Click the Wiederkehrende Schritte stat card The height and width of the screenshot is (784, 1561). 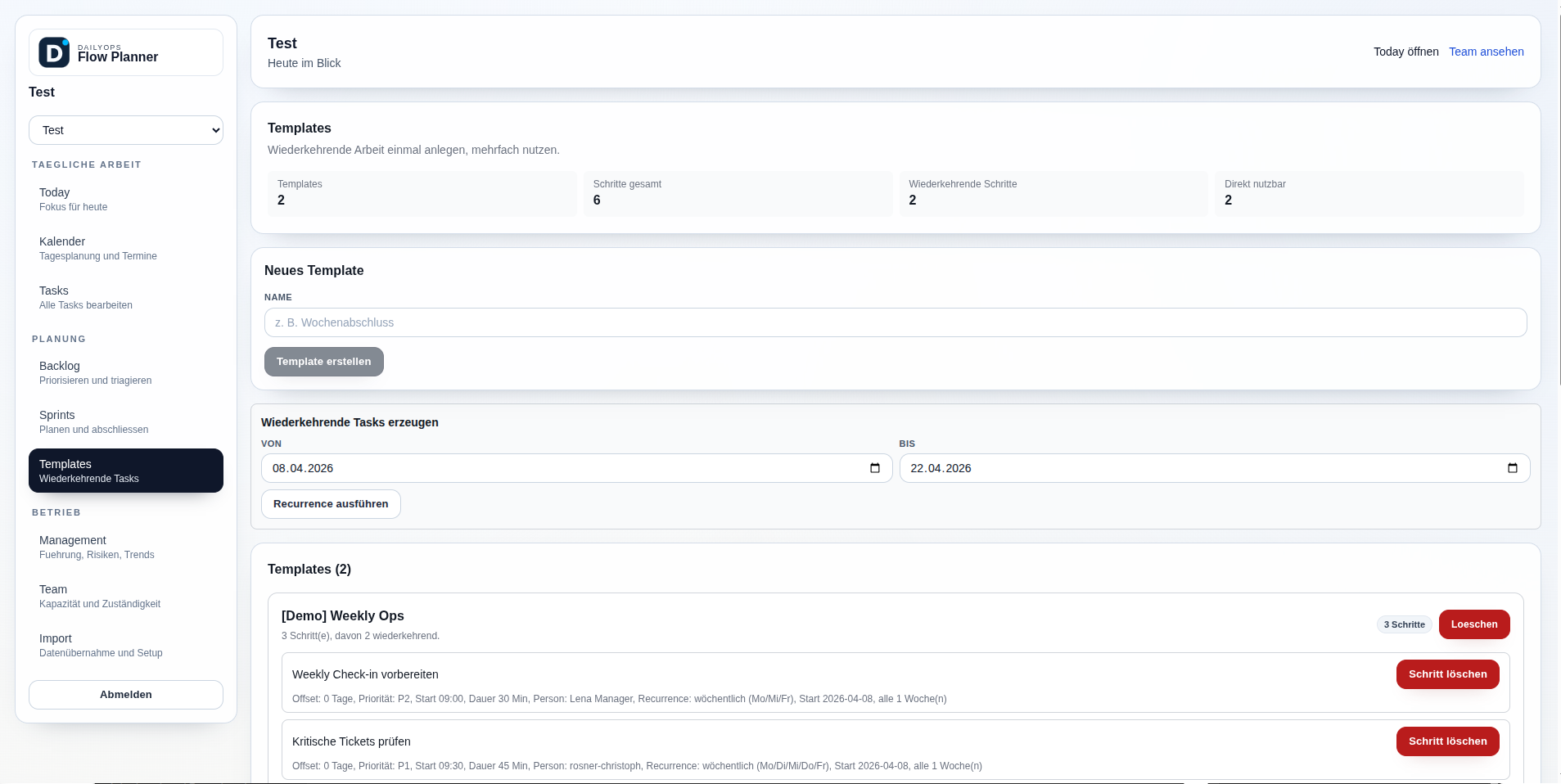[x=1053, y=194]
